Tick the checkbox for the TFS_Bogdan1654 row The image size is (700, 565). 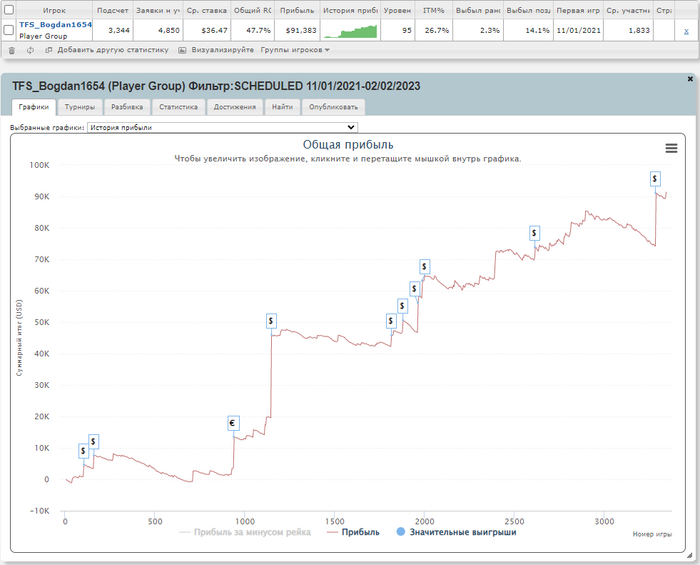(x=9, y=30)
